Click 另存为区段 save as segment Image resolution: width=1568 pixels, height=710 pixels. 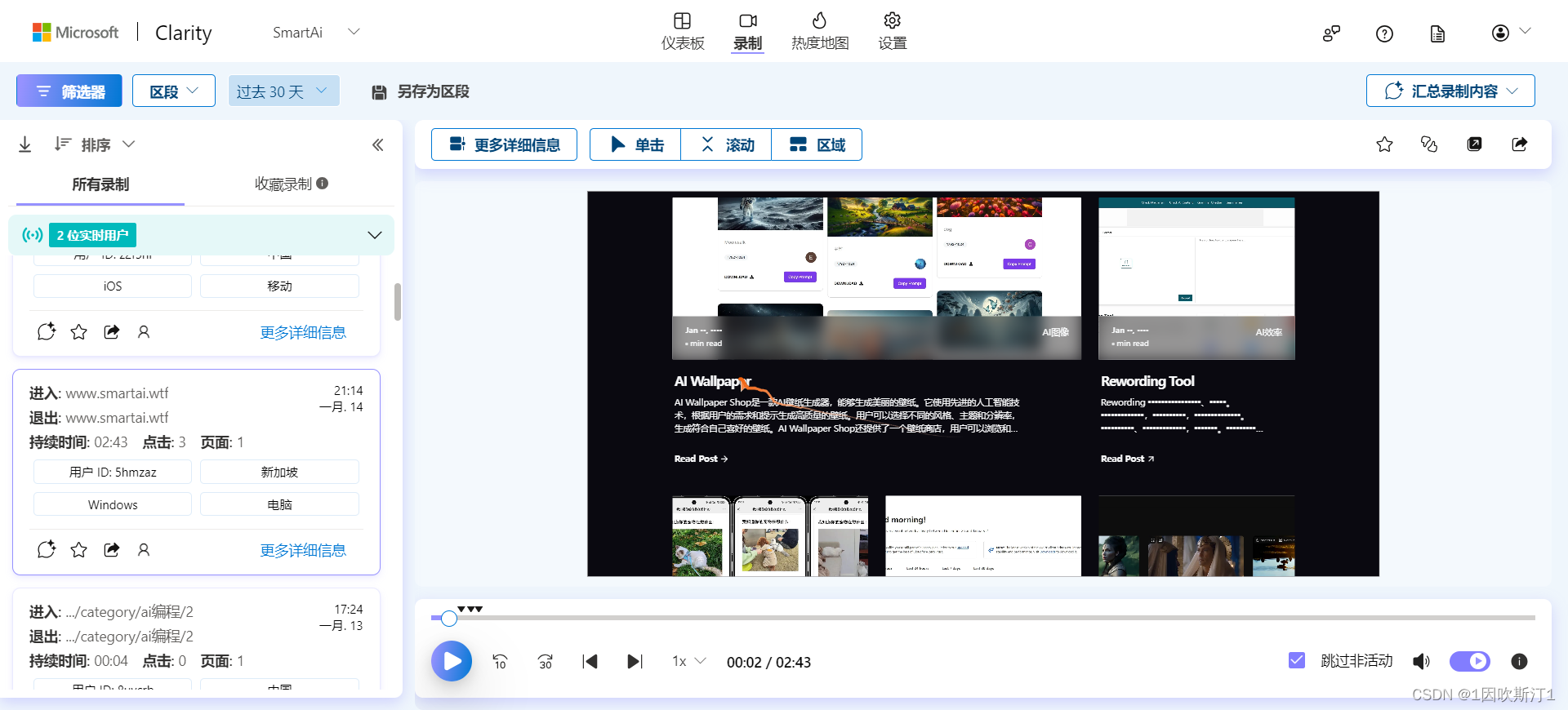[x=421, y=91]
